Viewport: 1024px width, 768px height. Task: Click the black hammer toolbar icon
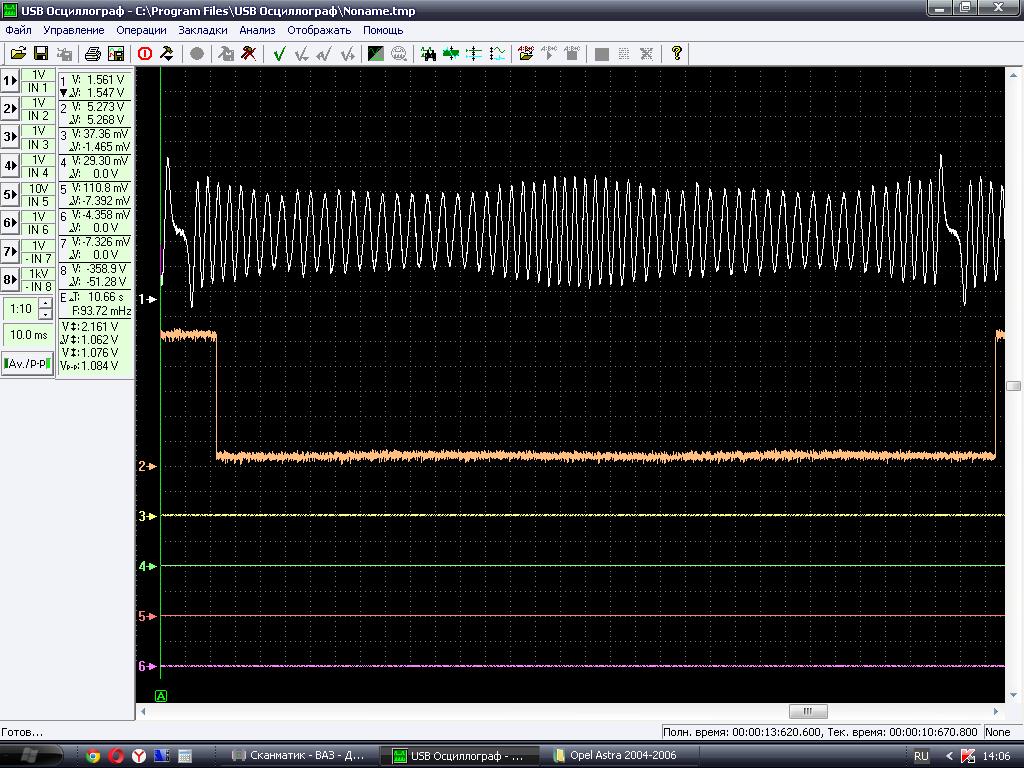pos(167,54)
